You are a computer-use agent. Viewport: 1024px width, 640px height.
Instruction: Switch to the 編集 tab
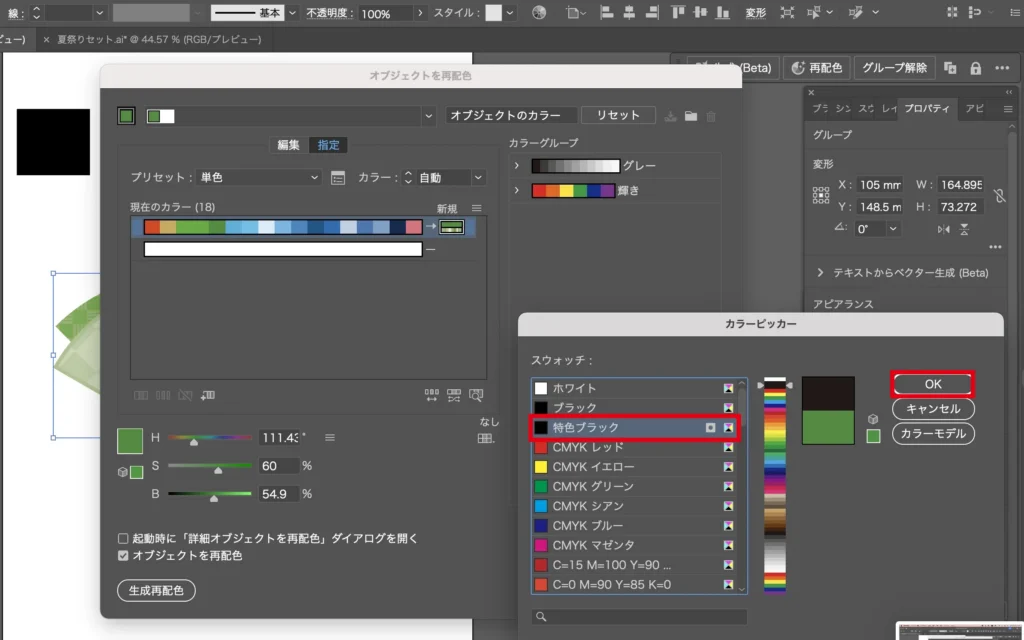(288, 145)
